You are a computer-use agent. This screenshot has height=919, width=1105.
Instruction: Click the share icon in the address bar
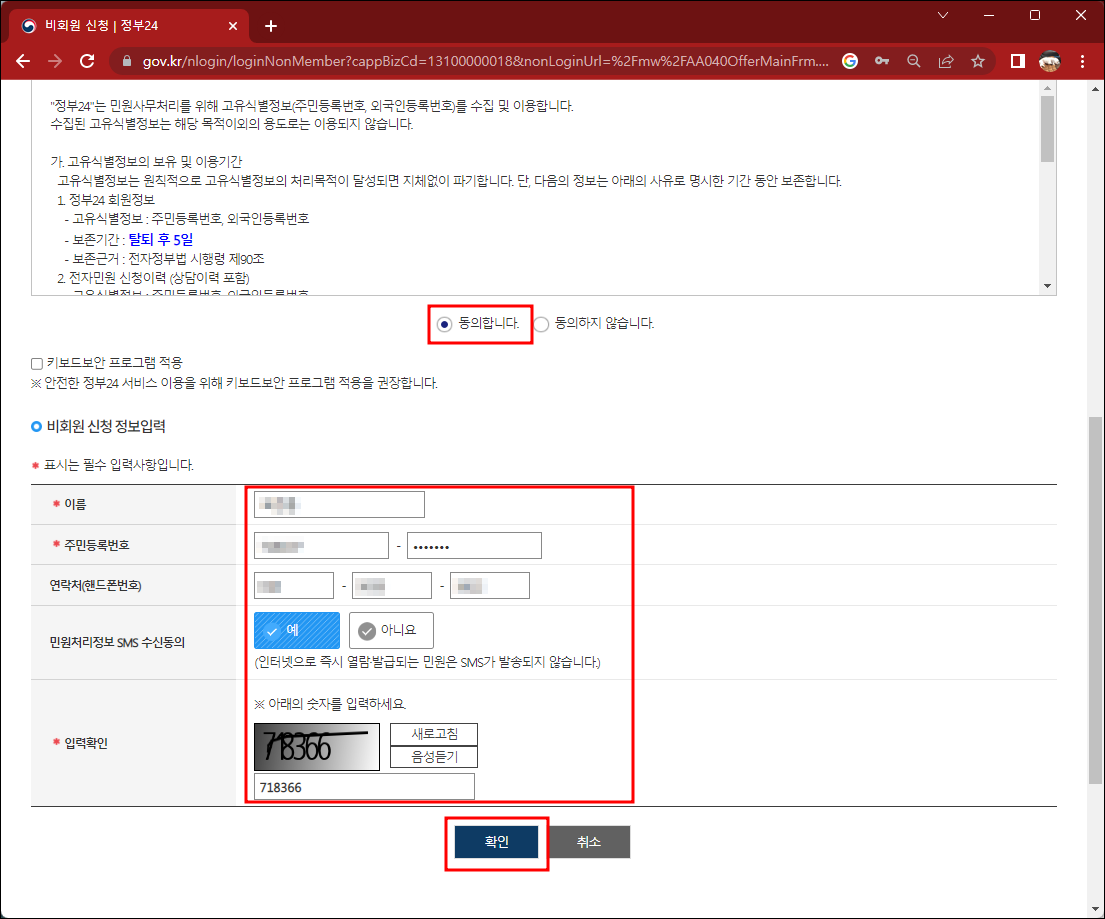[x=945, y=61]
